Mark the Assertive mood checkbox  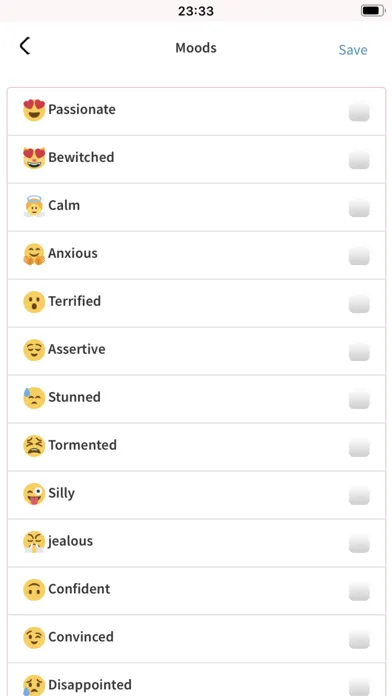359,351
